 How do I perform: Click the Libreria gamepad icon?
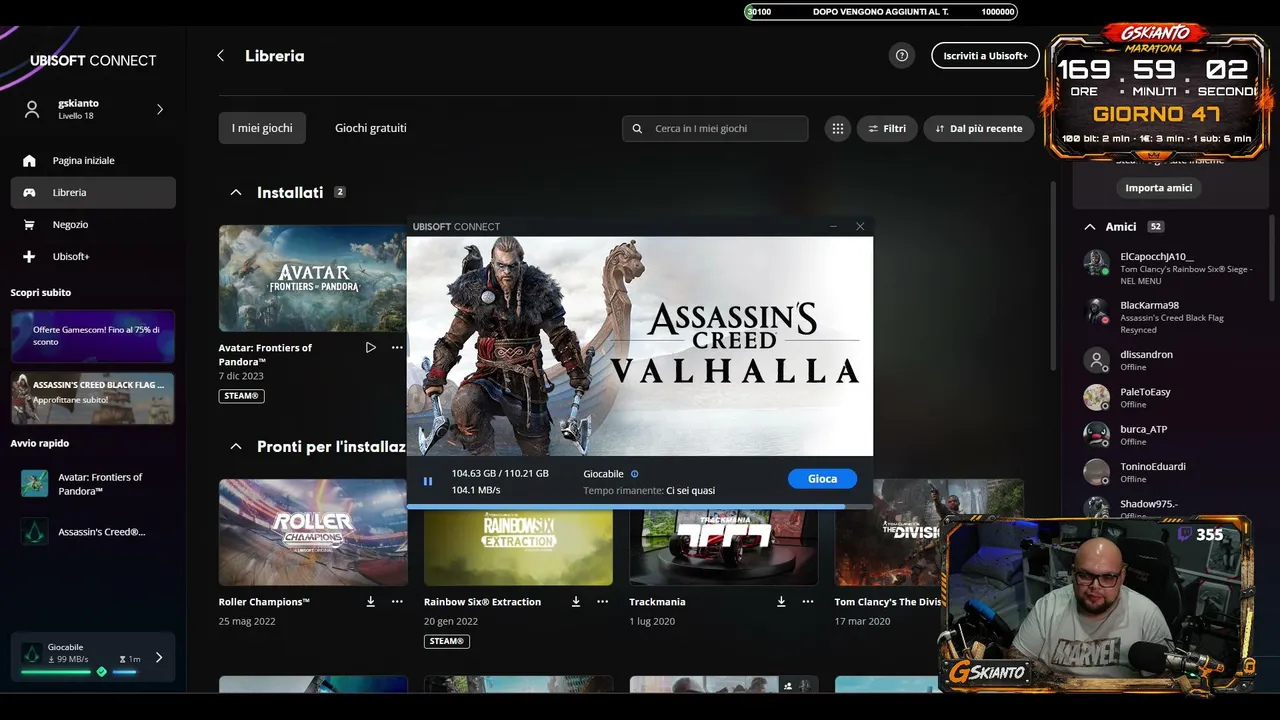click(29, 192)
